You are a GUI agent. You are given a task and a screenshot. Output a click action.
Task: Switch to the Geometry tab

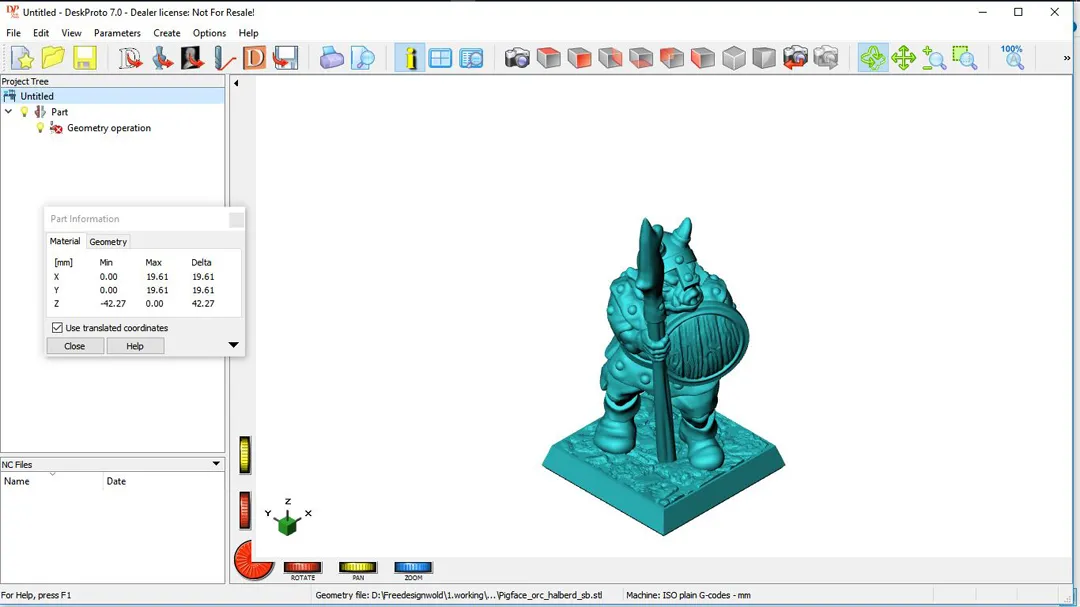(x=108, y=242)
